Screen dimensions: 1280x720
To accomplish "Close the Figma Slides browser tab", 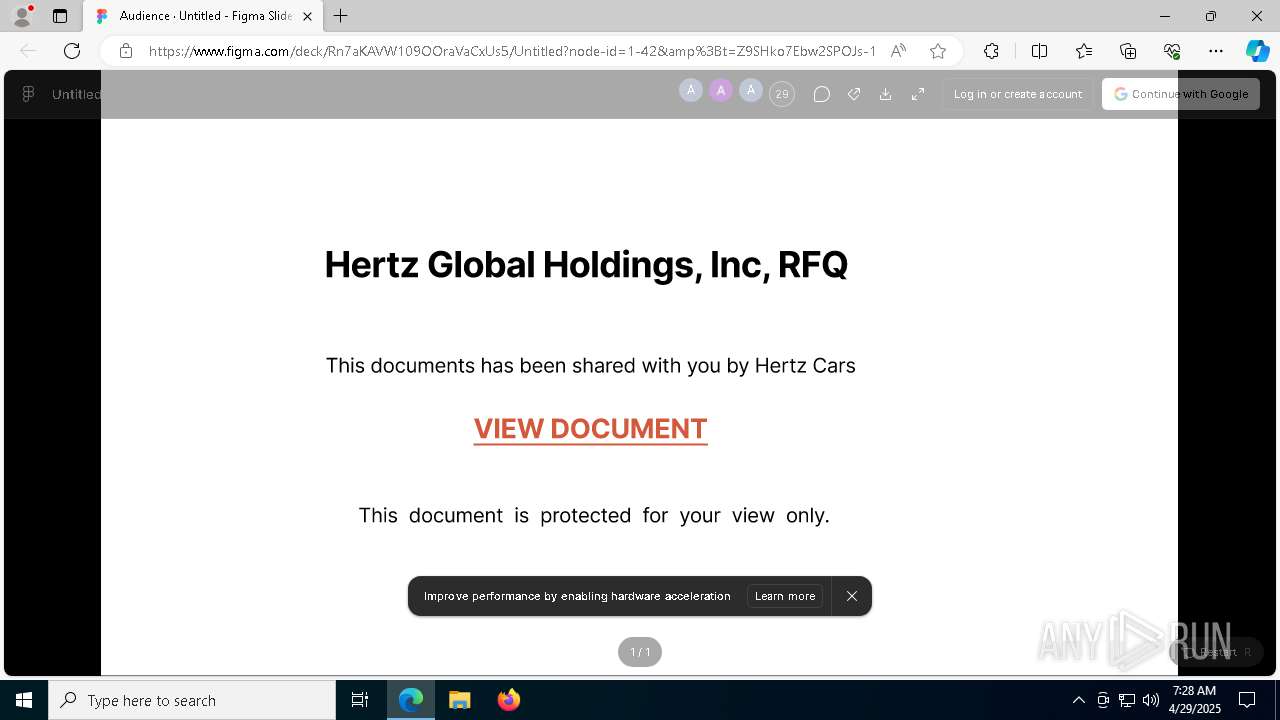I will click(x=307, y=16).
